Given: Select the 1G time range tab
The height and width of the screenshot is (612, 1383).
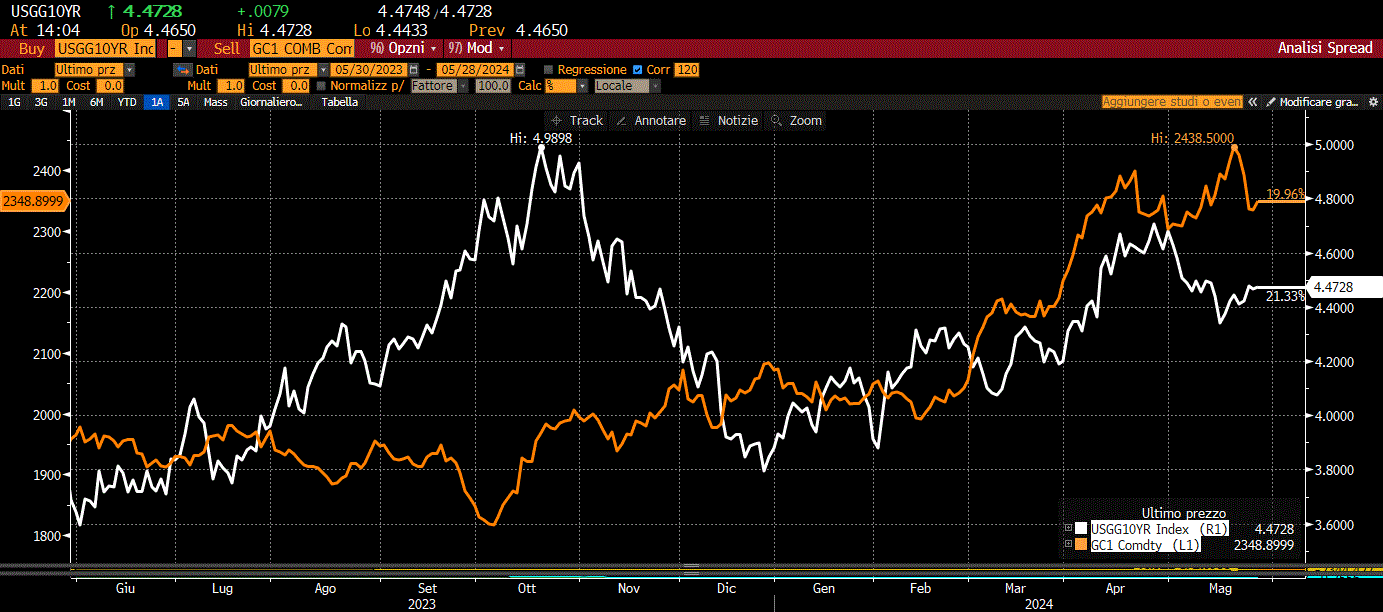Looking at the screenshot, I should [14, 102].
